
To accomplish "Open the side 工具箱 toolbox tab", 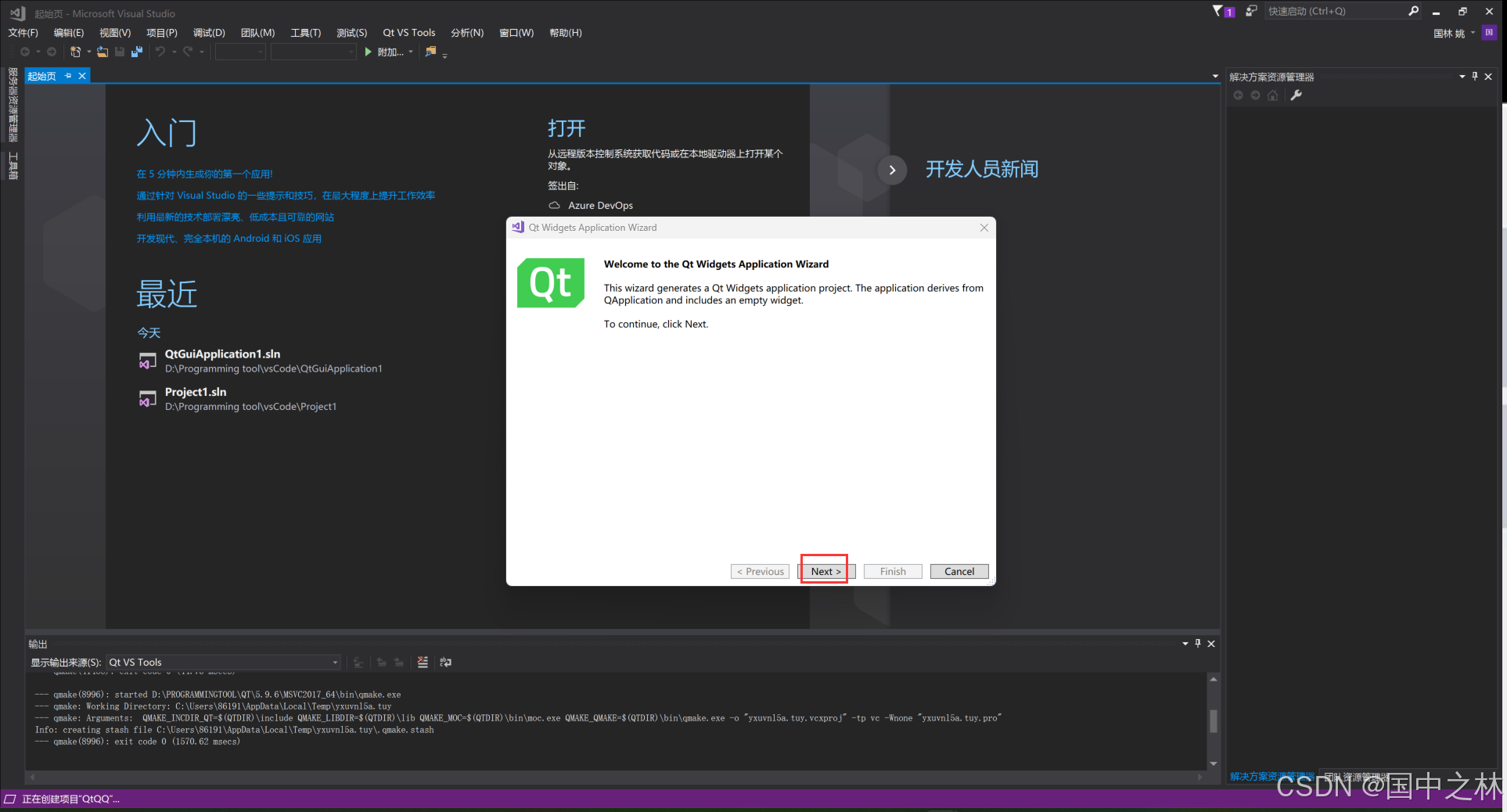I will coord(13,165).
